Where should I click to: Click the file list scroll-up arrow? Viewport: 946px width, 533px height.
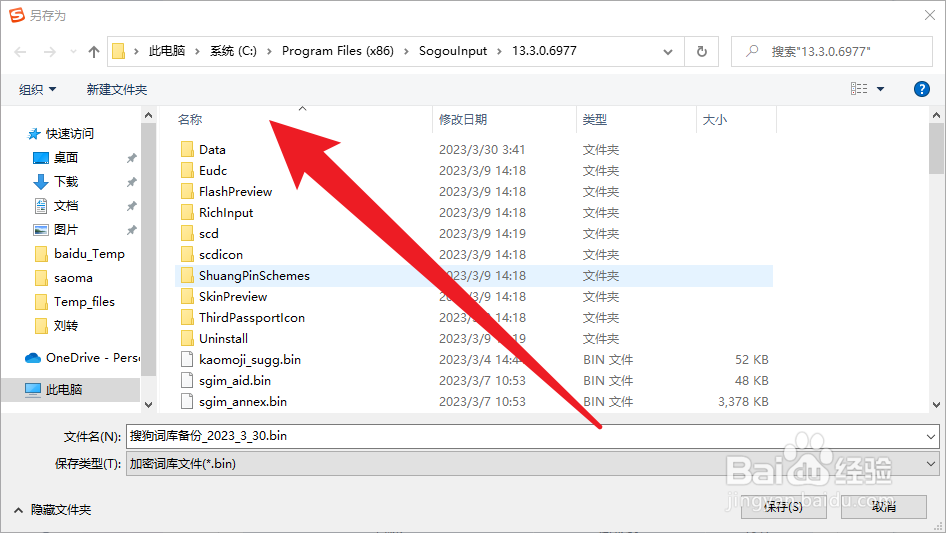pyautogui.click(x=936, y=115)
